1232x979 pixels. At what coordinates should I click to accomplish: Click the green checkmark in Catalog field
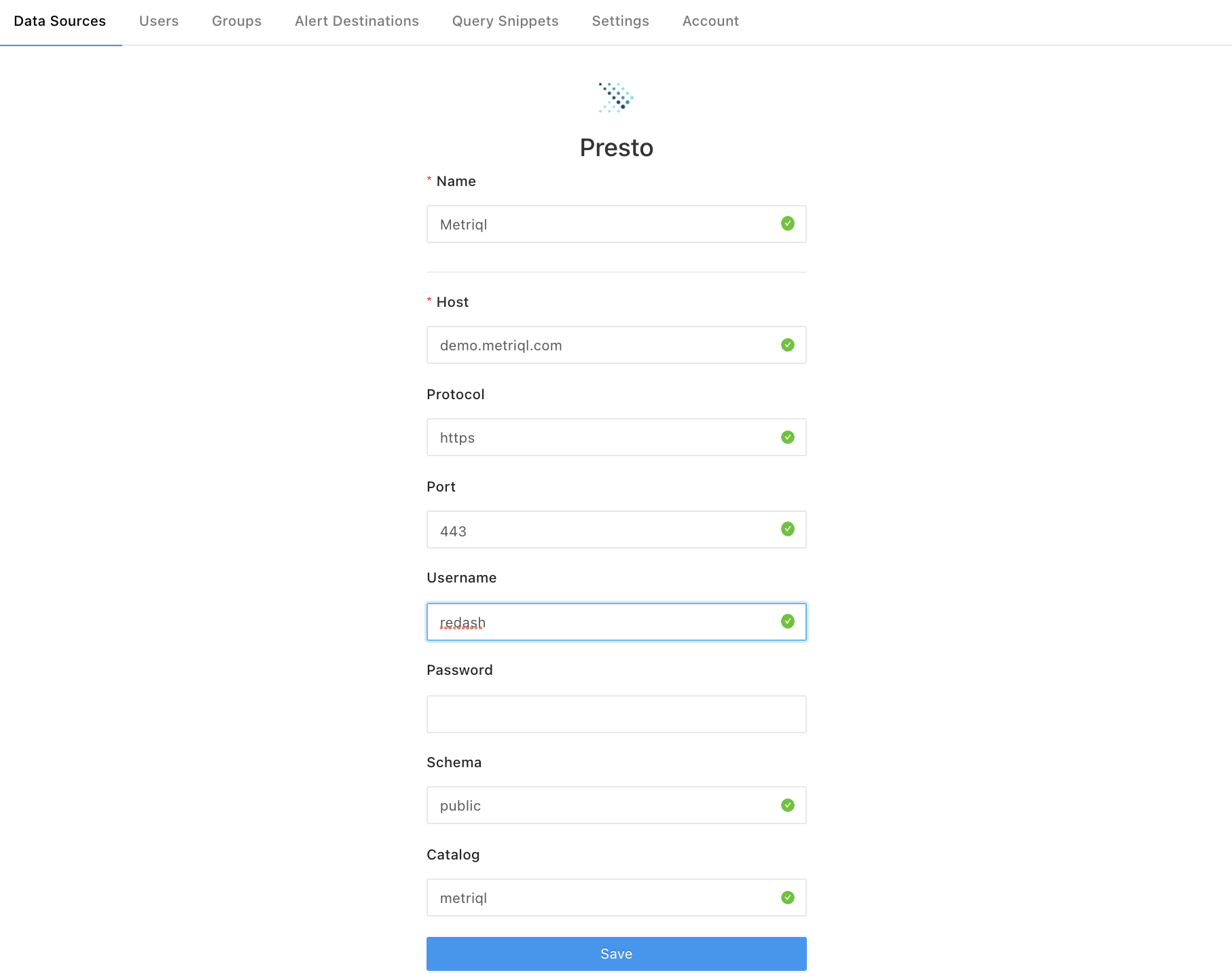click(x=788, y=898)
